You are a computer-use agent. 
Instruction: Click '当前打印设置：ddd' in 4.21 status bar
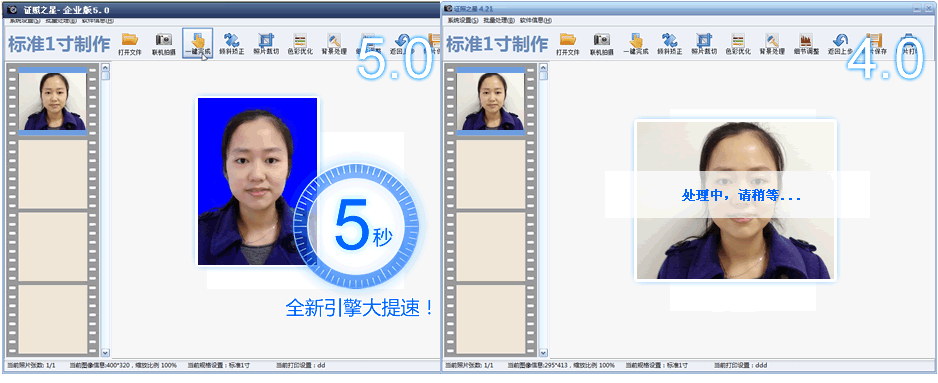(741, 365)
